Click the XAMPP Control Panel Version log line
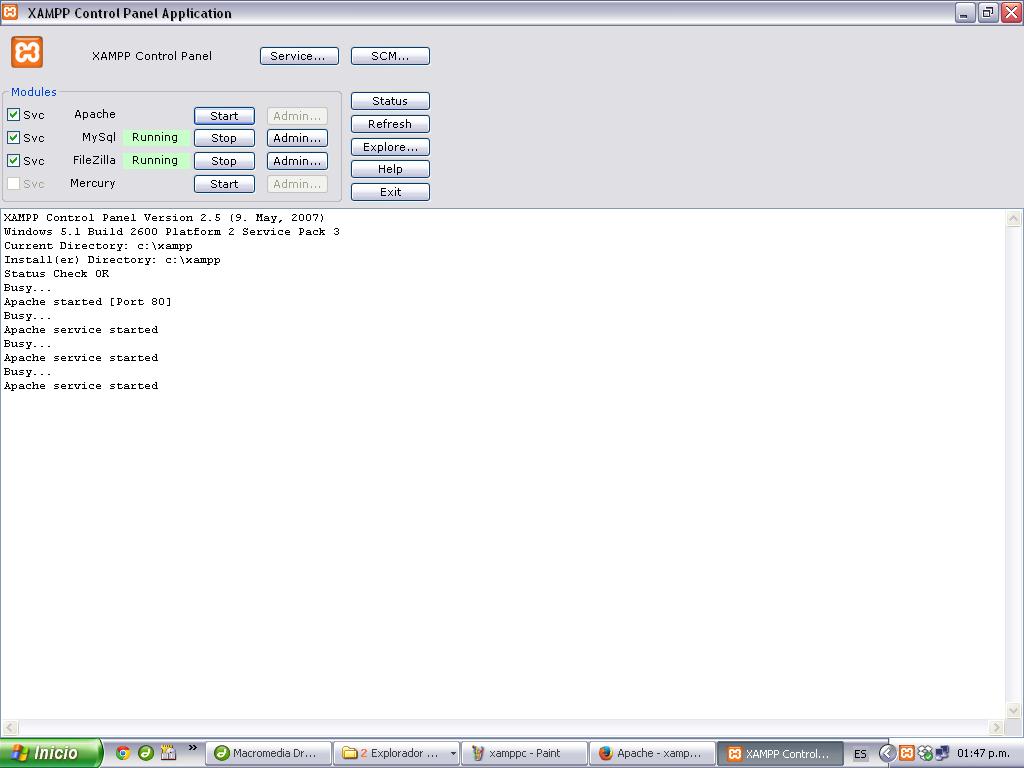 [164, 217]
